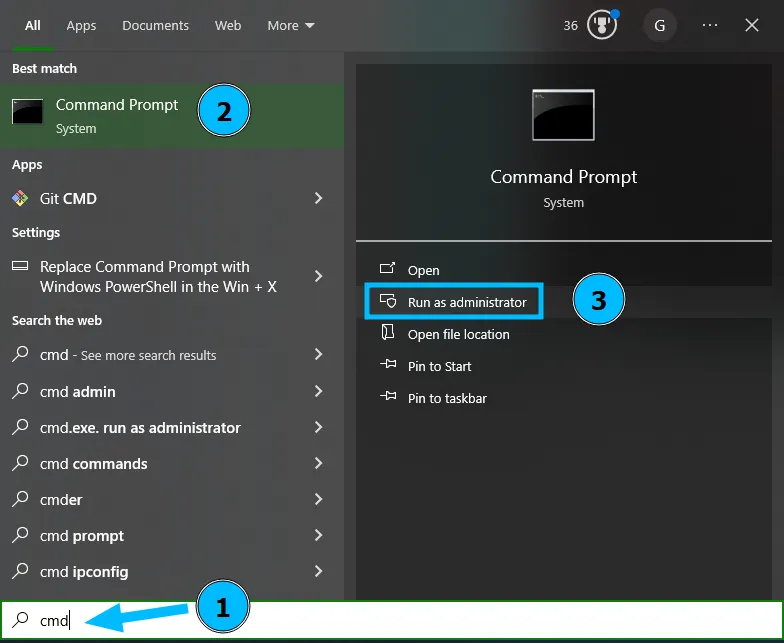Viewport: 784px width, 643px height.
Task: Open Git CMD app result
Action: 172,198
